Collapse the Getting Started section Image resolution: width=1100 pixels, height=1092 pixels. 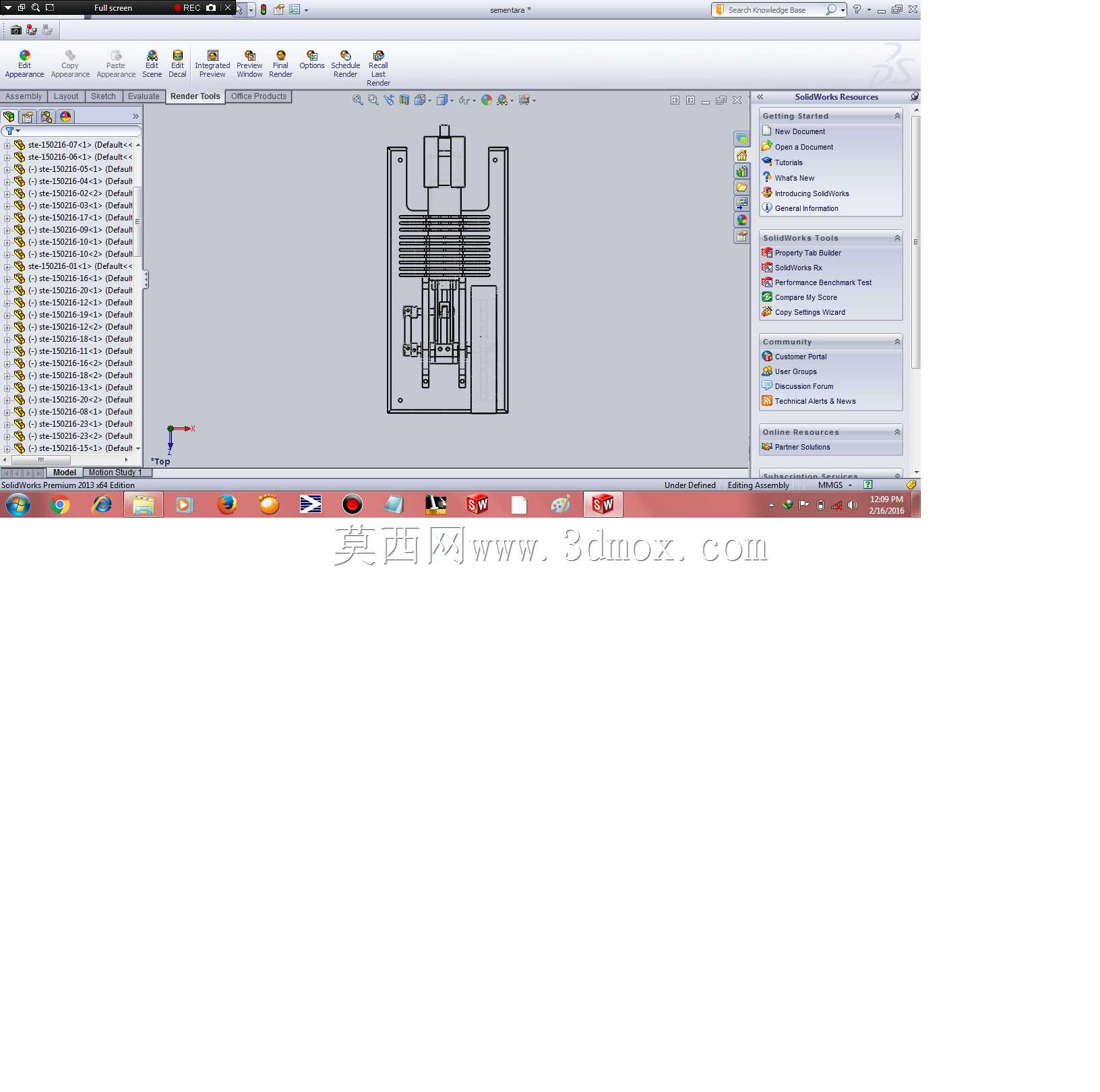(x=897, y=116)
